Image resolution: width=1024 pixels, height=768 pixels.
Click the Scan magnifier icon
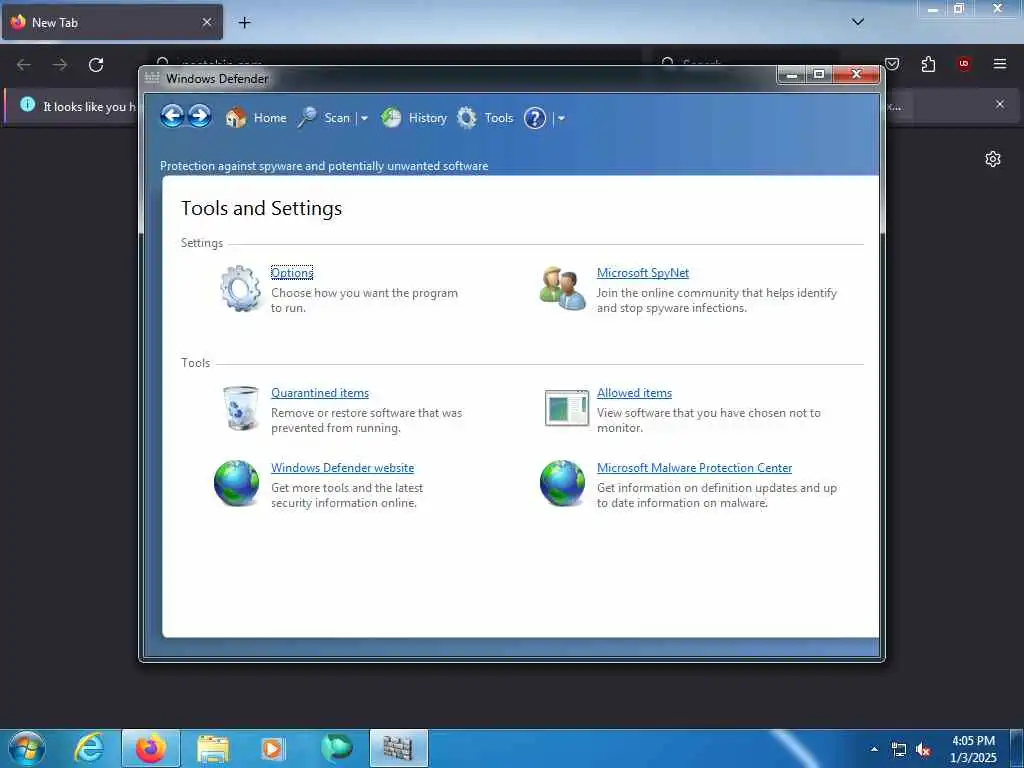(x=307, y=118)
